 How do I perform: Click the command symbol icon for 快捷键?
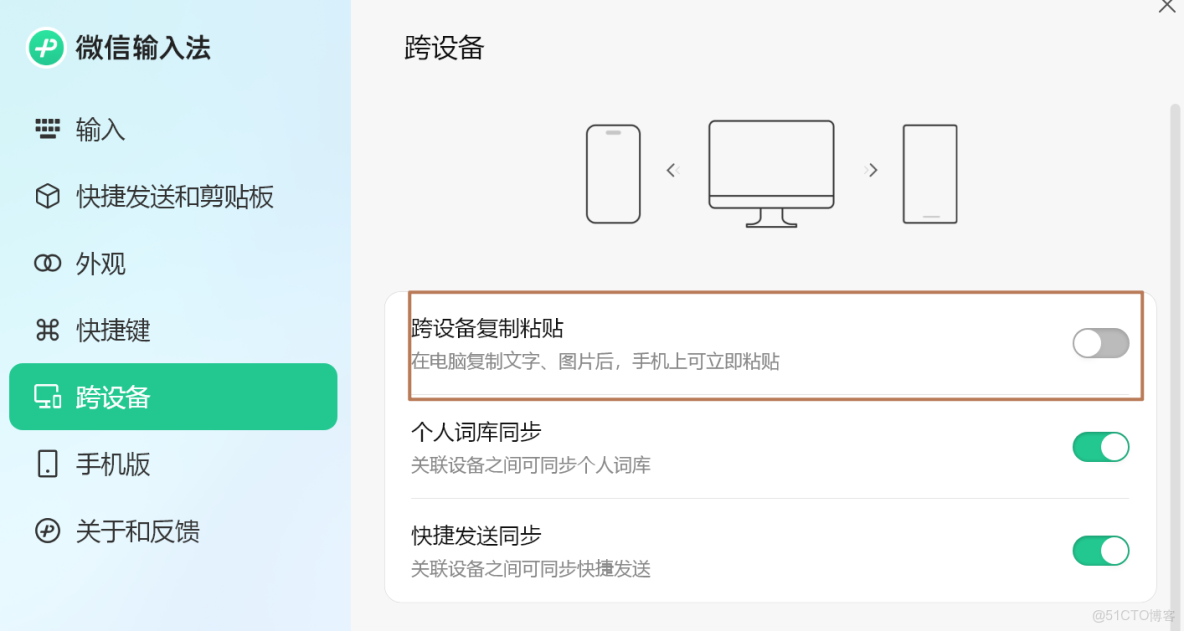[47, 330]
